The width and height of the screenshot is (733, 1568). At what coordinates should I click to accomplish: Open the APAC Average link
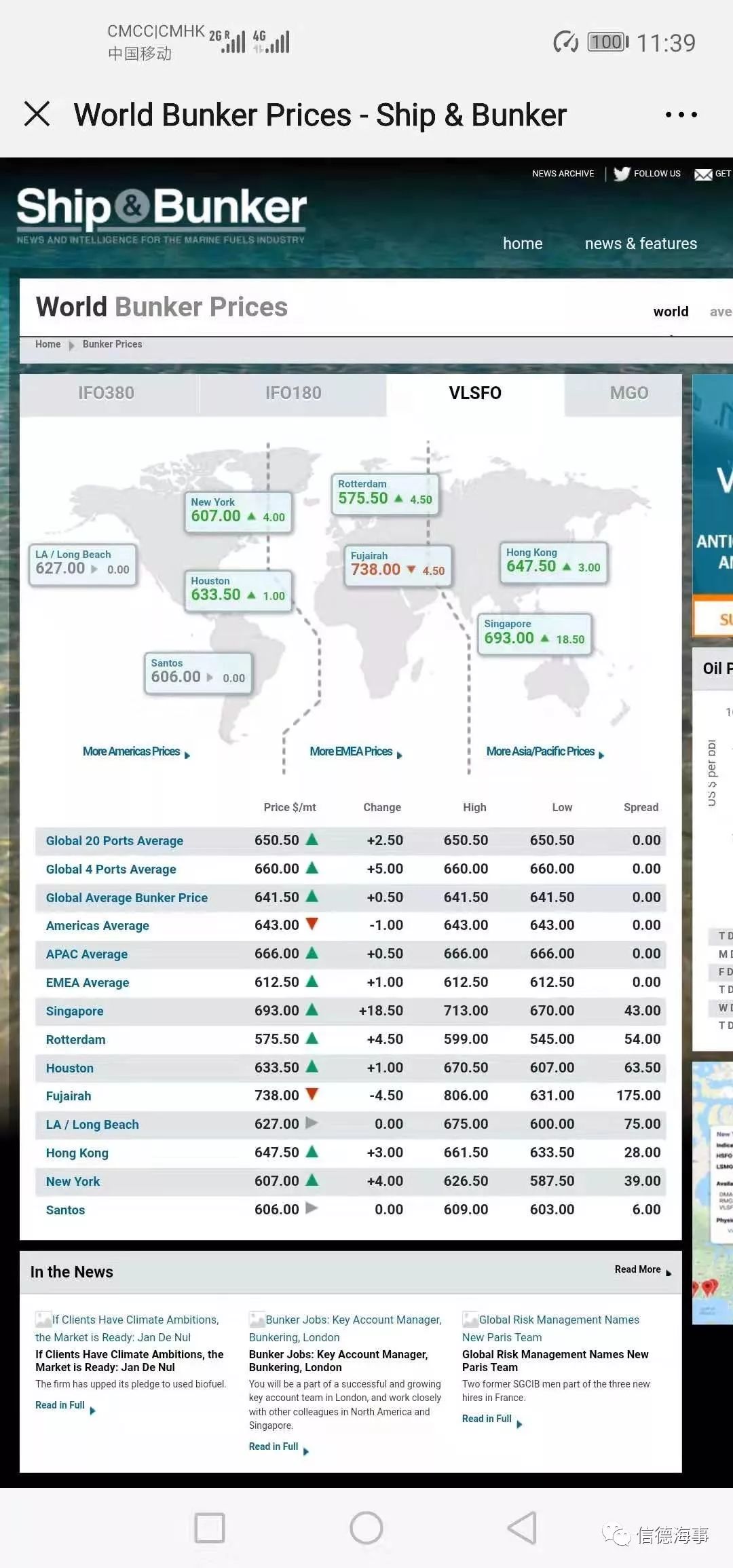tap(87, 954)
